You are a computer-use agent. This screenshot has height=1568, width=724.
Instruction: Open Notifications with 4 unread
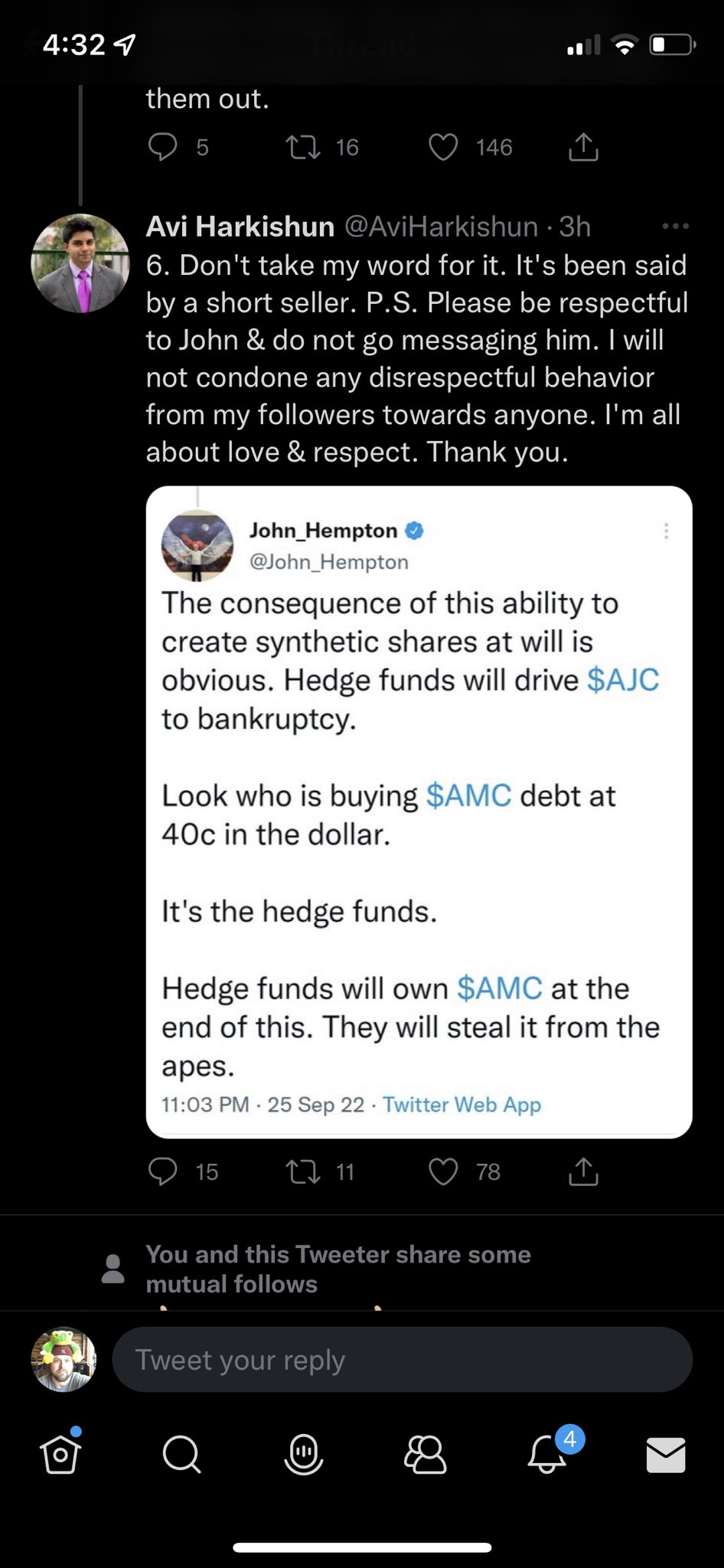[548, 1452]
